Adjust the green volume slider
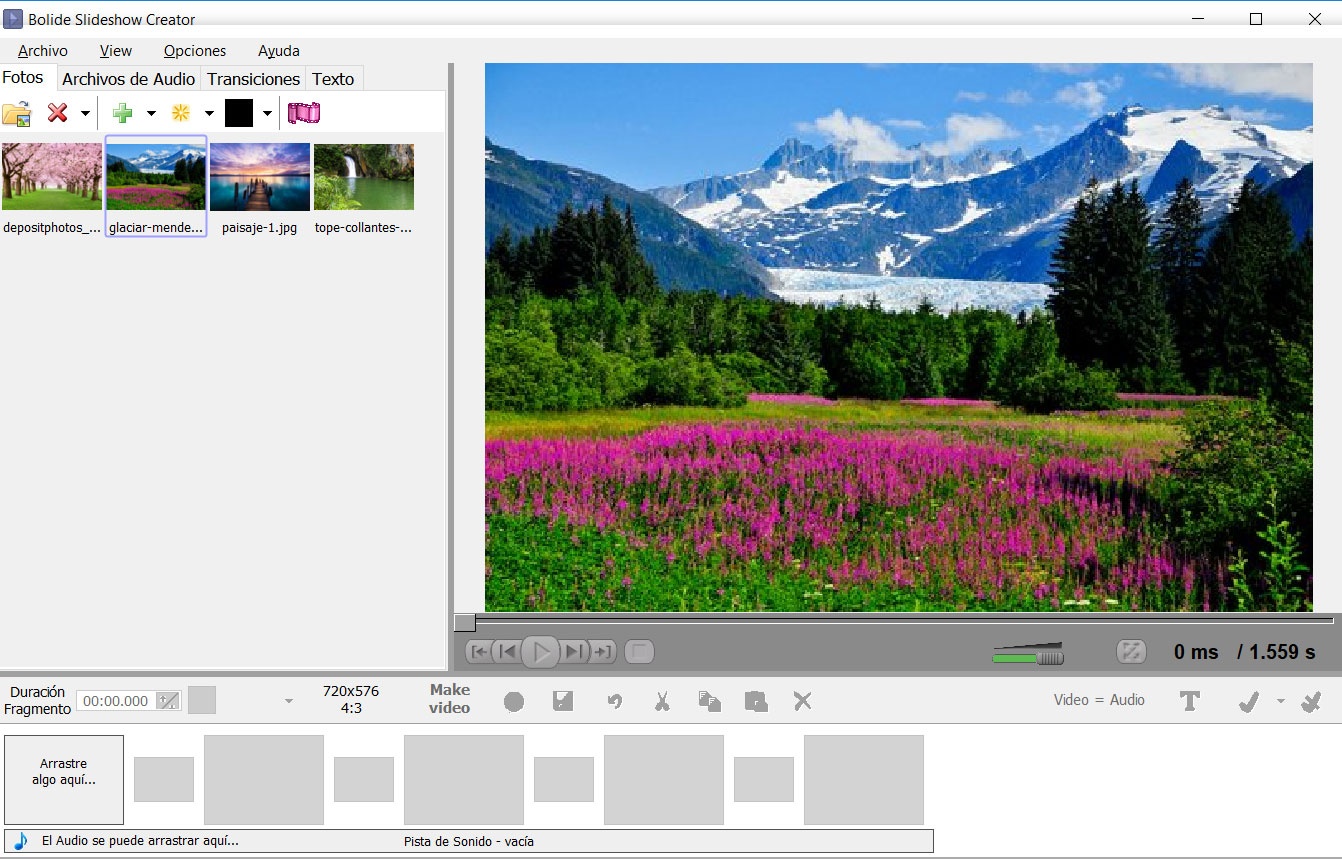This screenshot has height=859, width=1342. tap(1028, 656)
